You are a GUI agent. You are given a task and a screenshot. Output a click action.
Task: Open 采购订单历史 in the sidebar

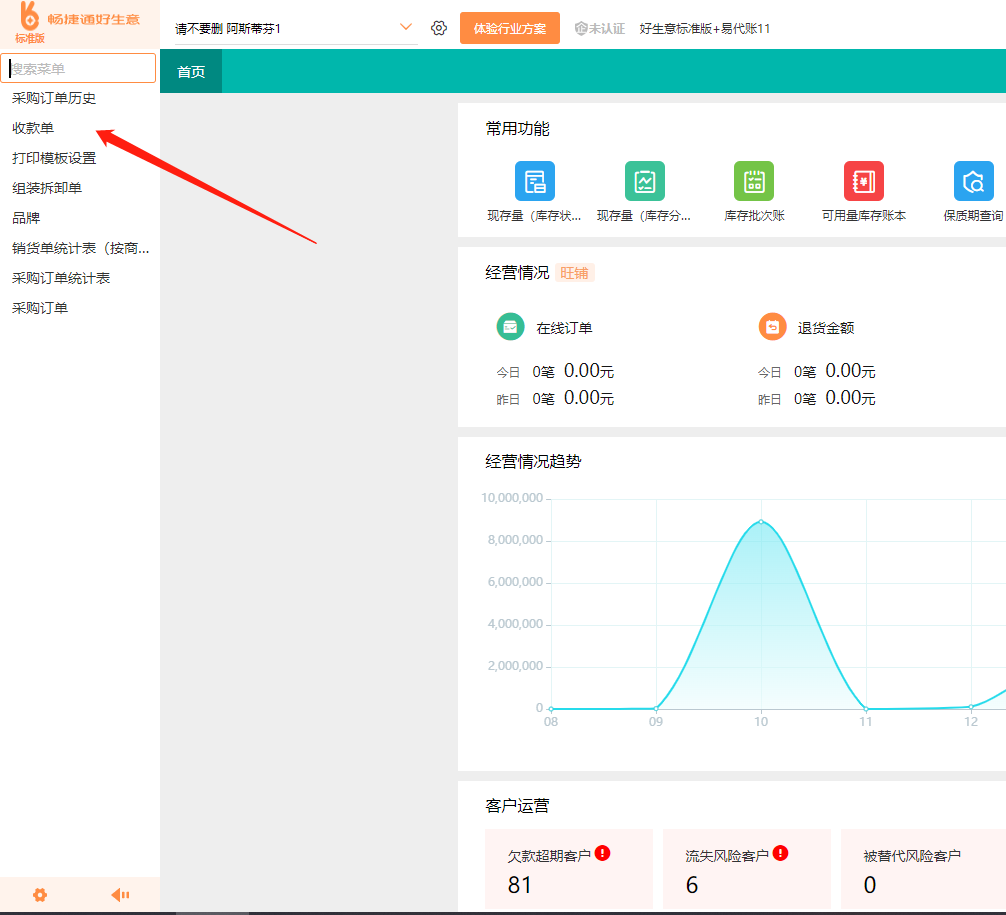54,98
